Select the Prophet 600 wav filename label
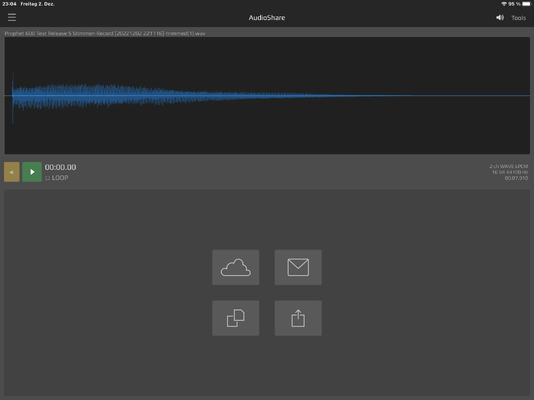 point(105,33)
